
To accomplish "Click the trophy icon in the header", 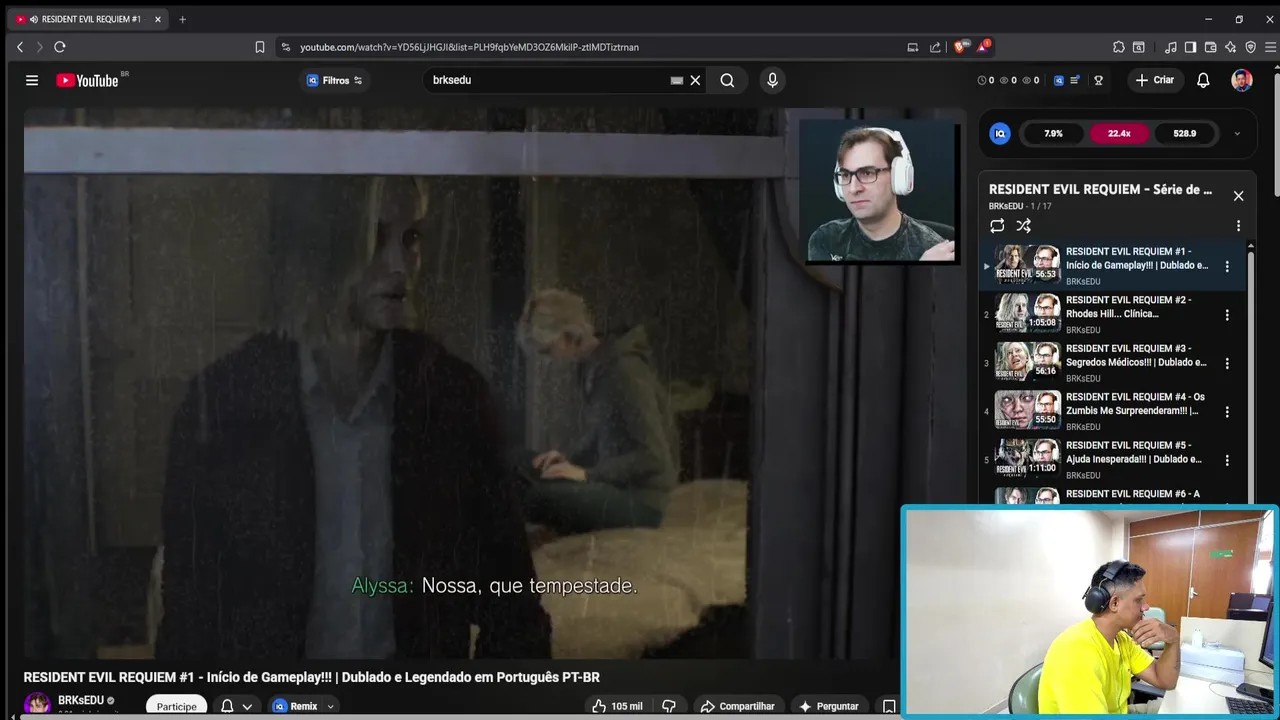I will click(x=1098, y=80).
